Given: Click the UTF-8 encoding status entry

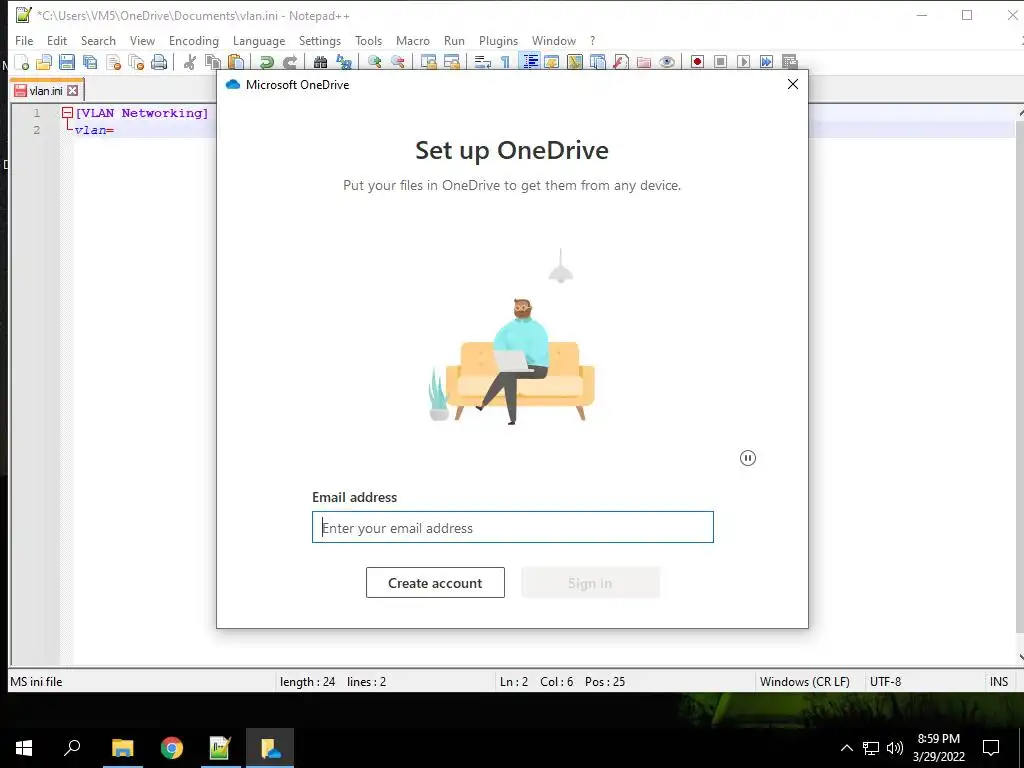Looking at the screenshot, I should pyautogui.click(x=885, y=681).
